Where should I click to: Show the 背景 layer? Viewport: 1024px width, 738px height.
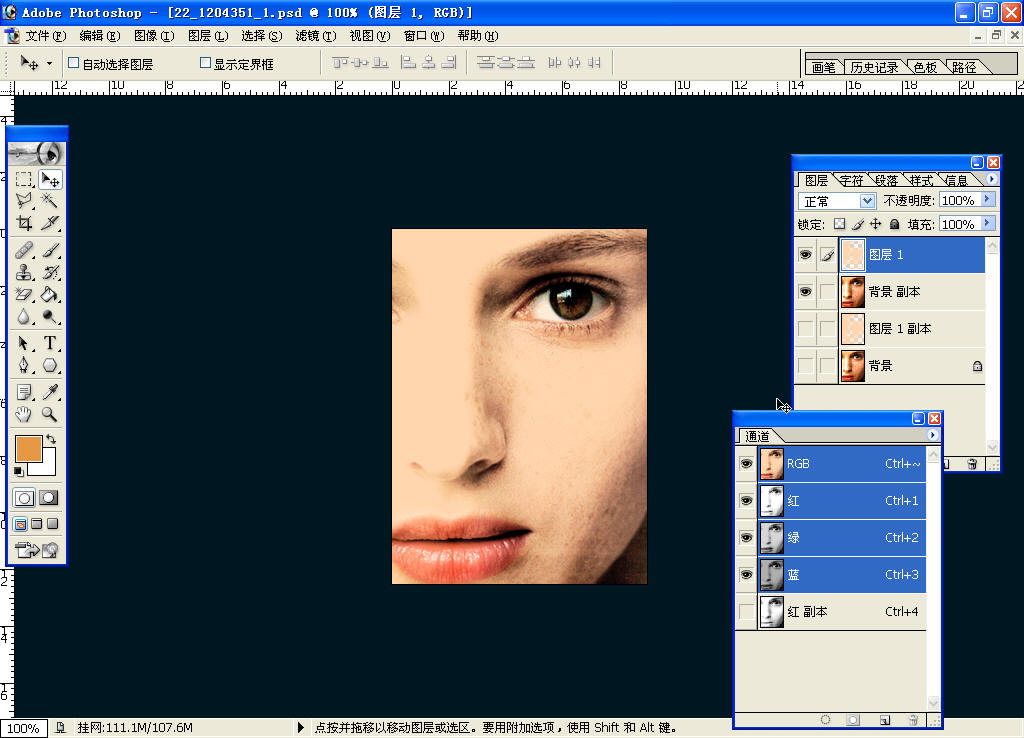(x=805, y=366)
